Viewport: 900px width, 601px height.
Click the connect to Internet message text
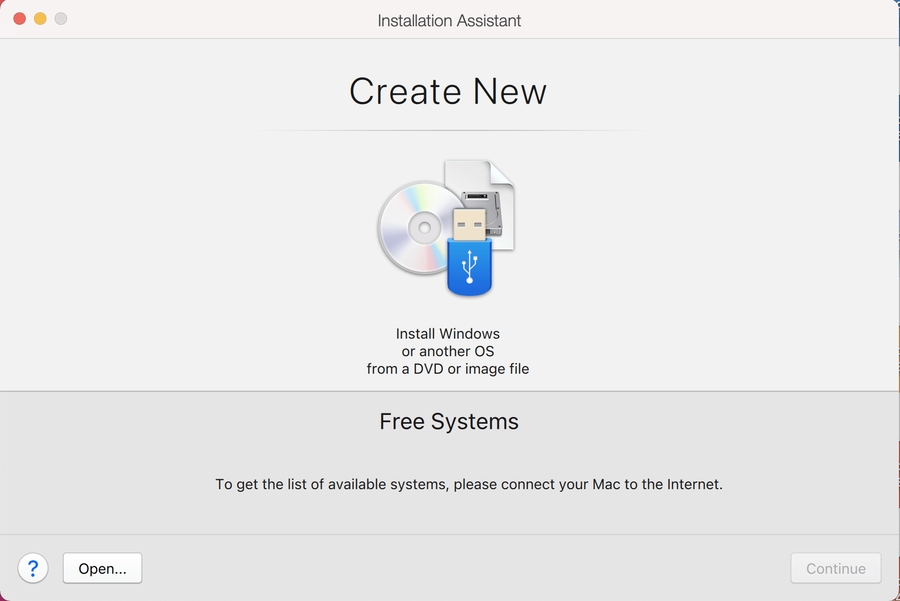pyautogui.click(x=469, y=484)
